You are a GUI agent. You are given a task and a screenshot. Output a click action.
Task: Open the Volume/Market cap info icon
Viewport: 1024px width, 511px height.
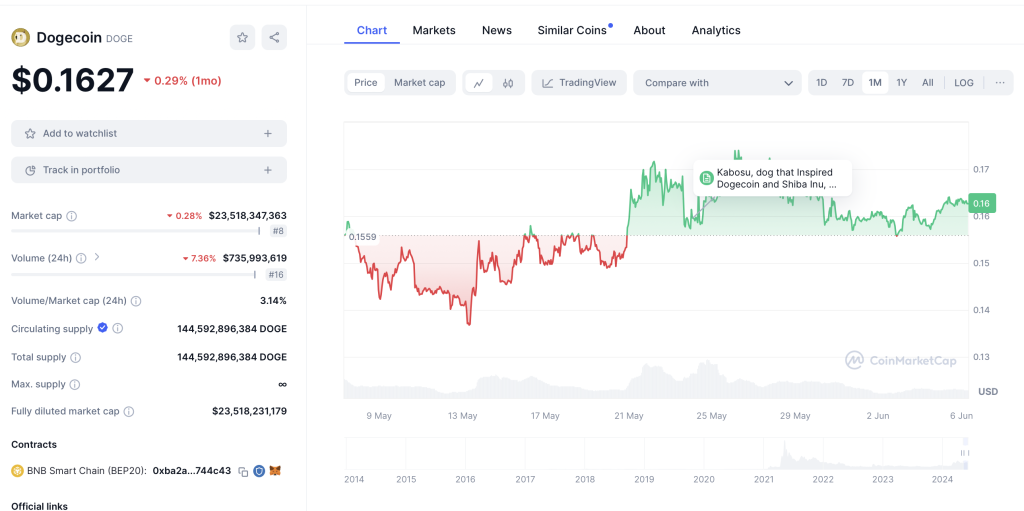[x=136, y=301]
